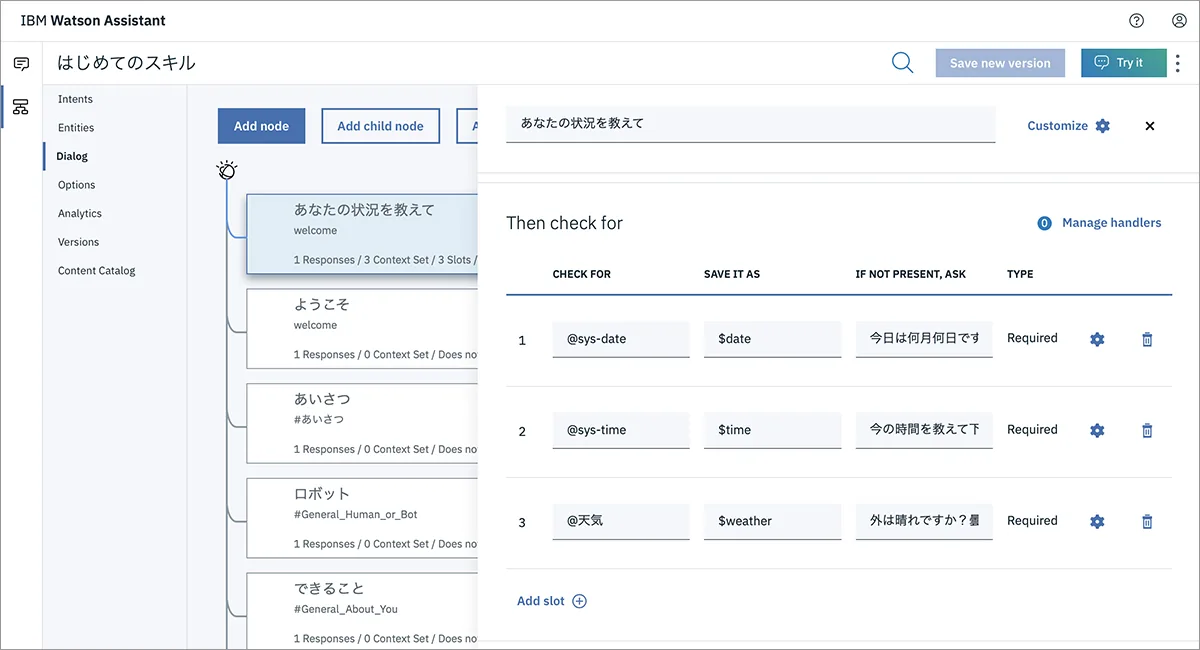
Task: Delete the @sys-date slot
Action: pos(1147,339)
